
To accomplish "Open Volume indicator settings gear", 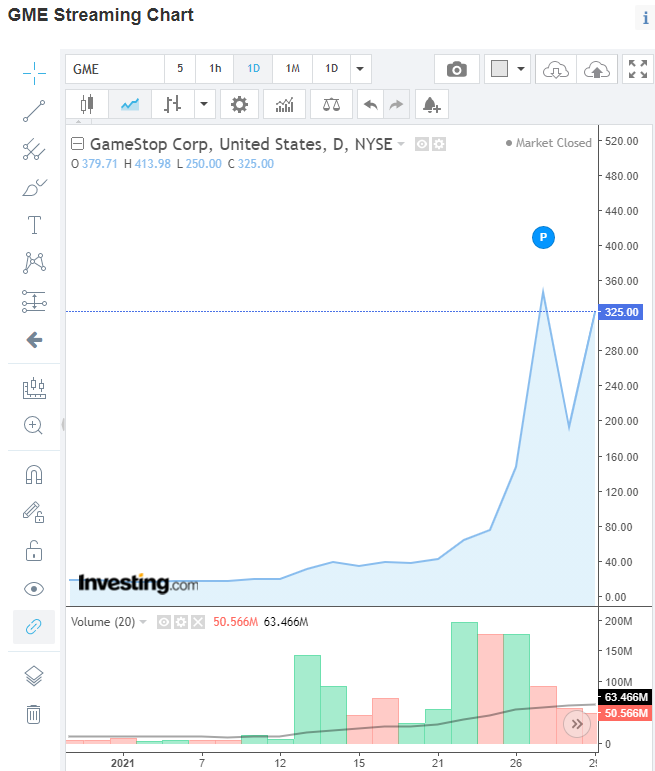I will 181,623.
